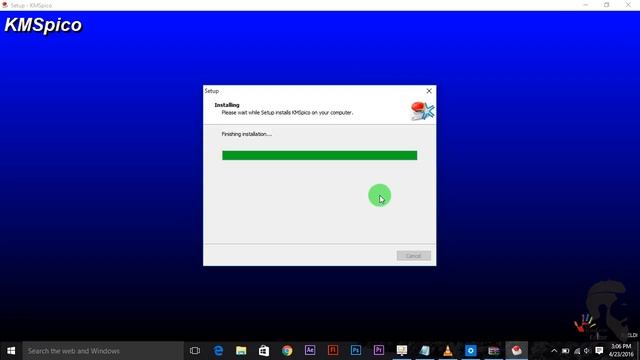The width and height of the screenshot is (640, 360).
Task: Click the battery status tray icon
Action: point(565,351)
